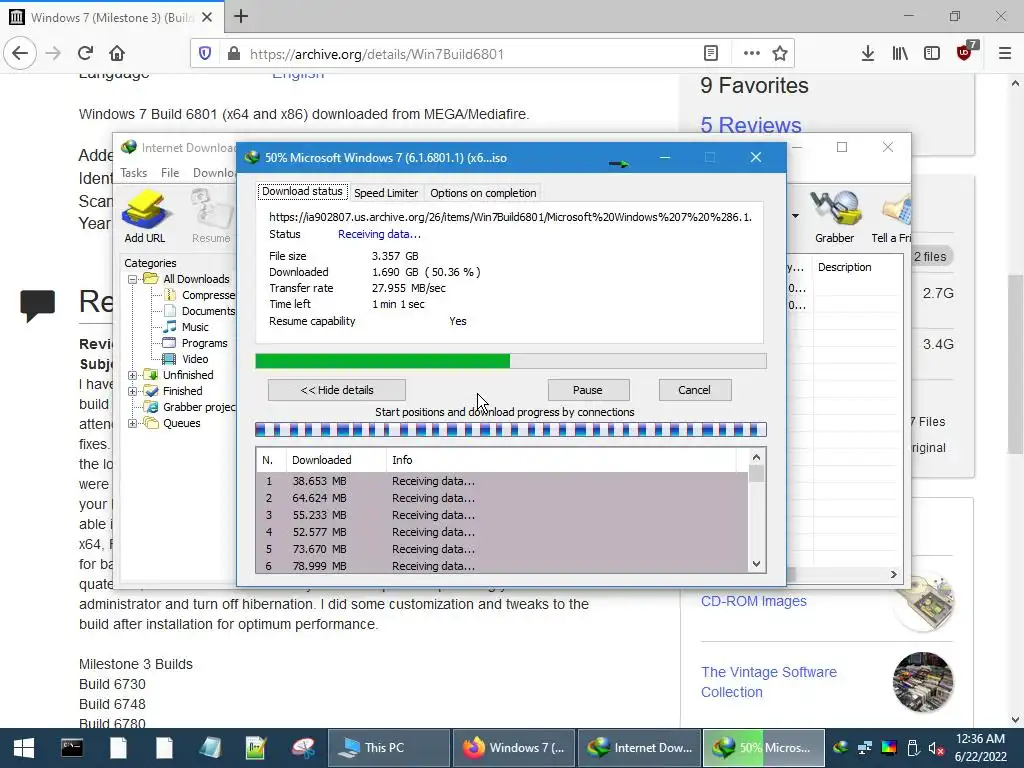Open the Windows Start menu
The height and width of the screenshot is (768, 1024).
24,748
